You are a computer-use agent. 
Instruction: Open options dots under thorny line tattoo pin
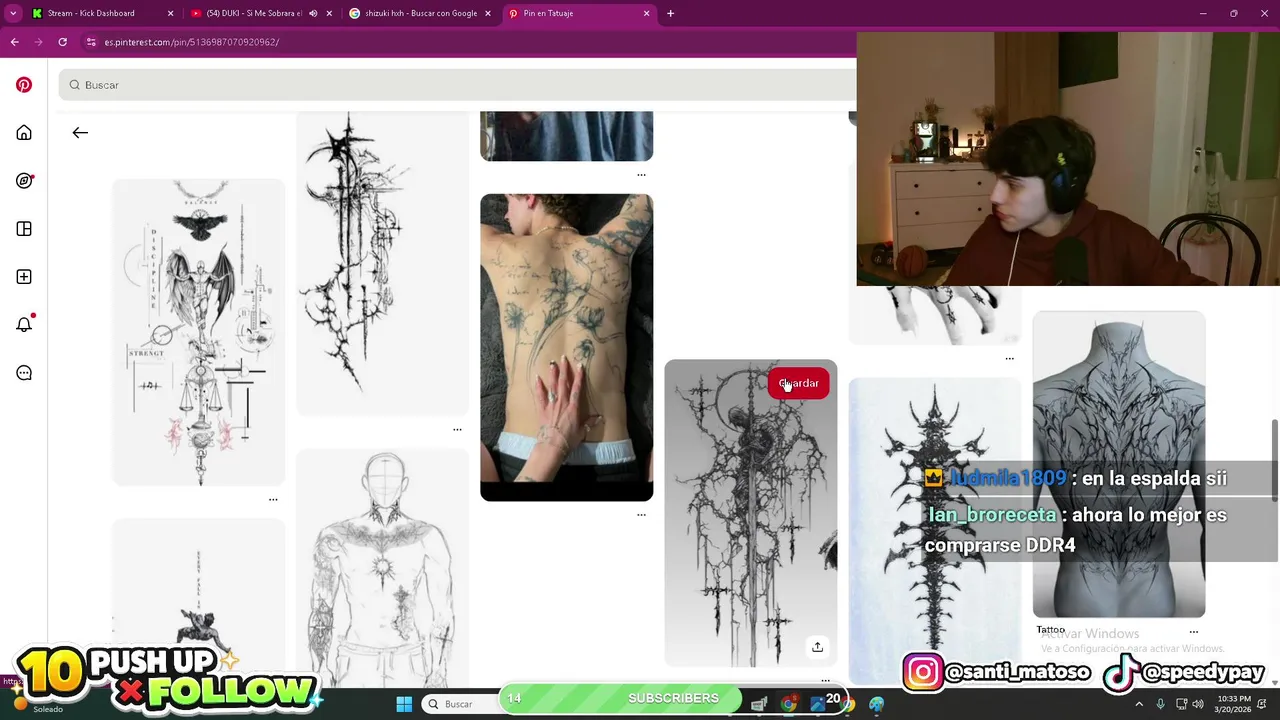(457, 429)
